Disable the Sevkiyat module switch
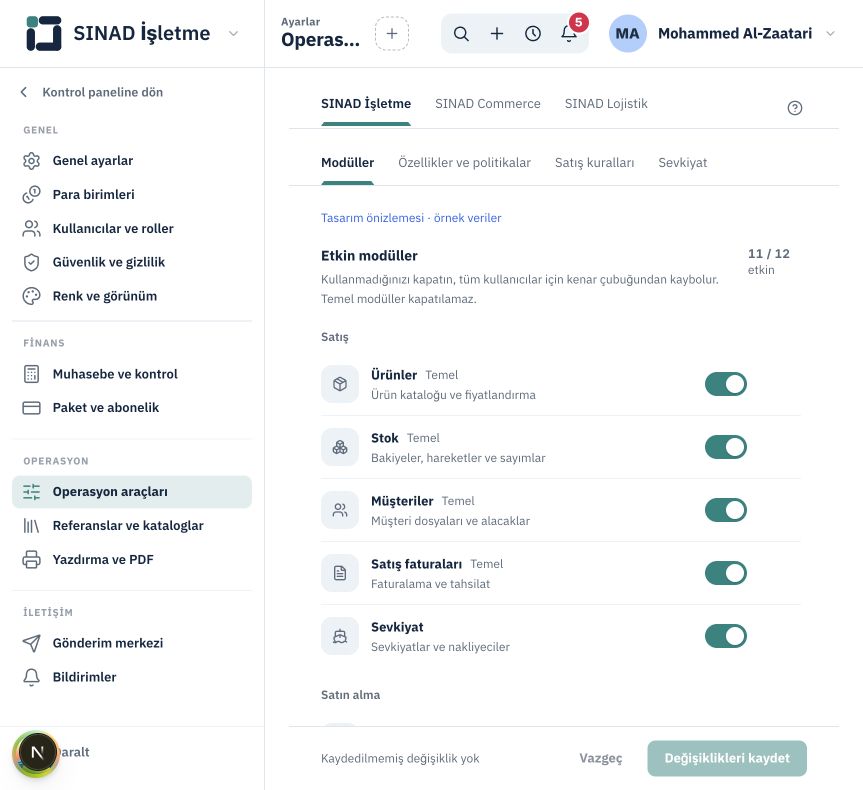This screenshot has width=863, height=790. pyautogui.click(x=725, y=636)
